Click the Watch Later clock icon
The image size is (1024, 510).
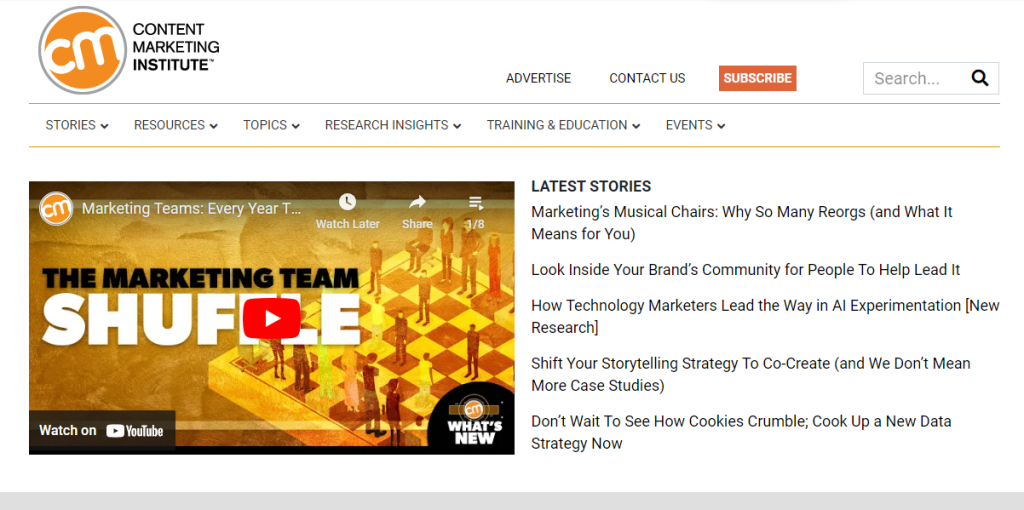(x=347, y=203)
